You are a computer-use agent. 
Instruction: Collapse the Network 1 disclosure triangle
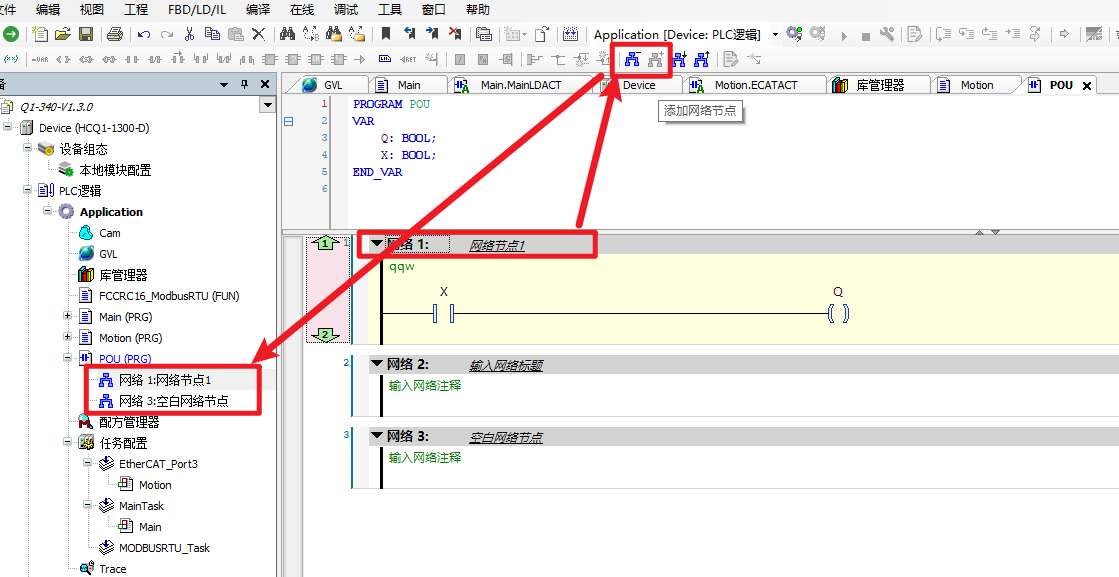pos(377,244)
